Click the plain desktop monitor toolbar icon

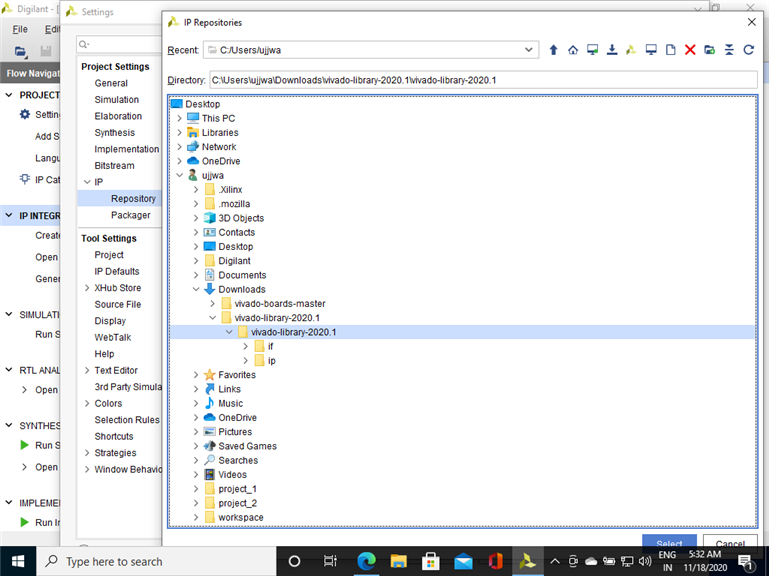pyautogui.click(x=651, y=50)
